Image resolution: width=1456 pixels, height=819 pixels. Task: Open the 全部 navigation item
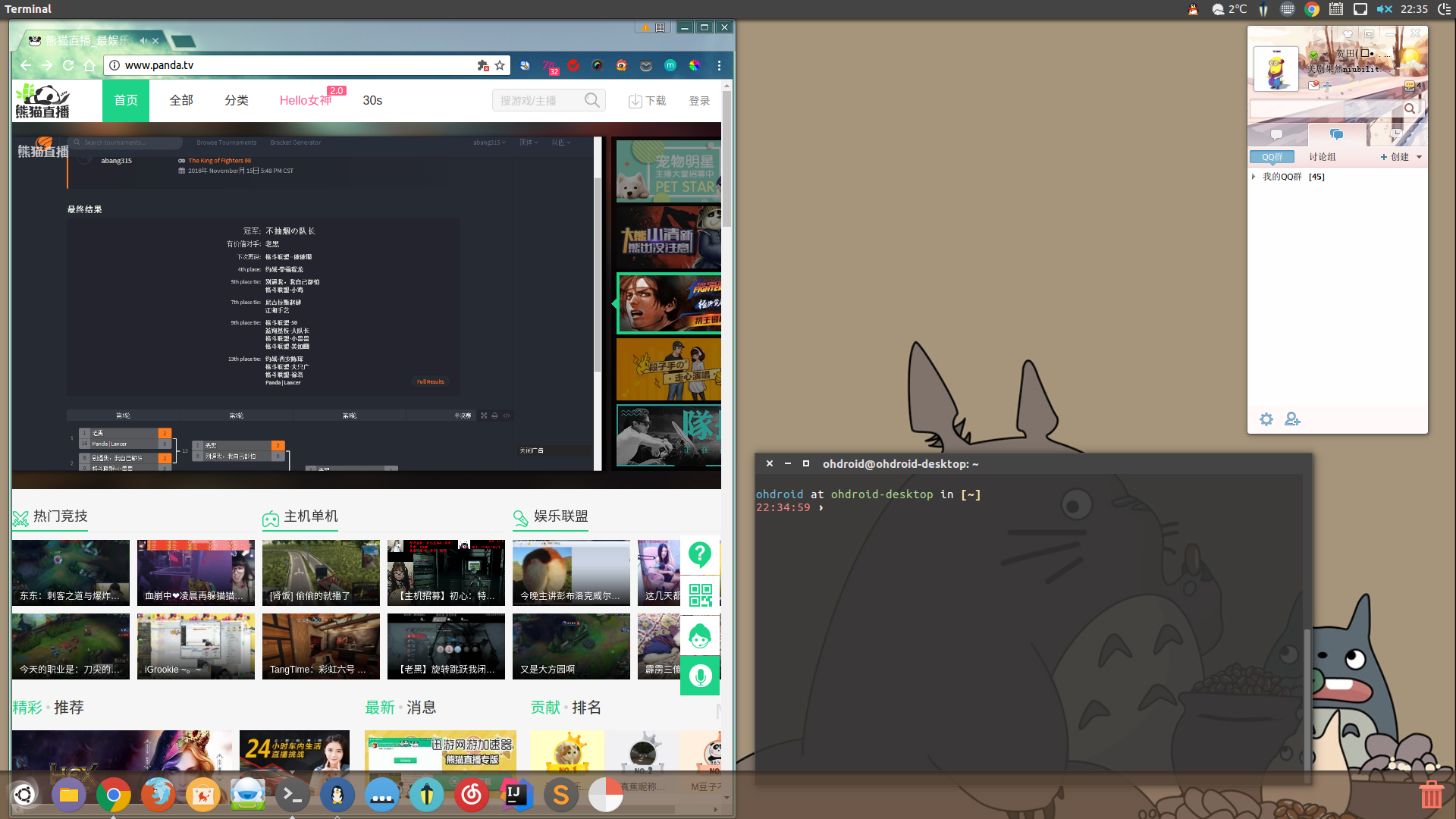181,100
